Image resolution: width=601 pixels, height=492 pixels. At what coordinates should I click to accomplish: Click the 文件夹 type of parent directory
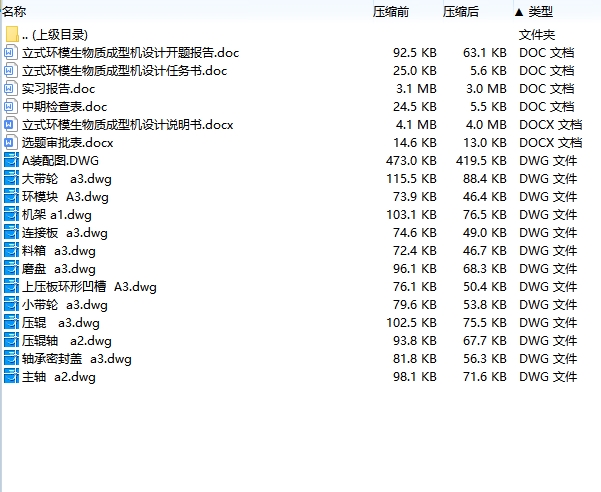click(537, 35)
